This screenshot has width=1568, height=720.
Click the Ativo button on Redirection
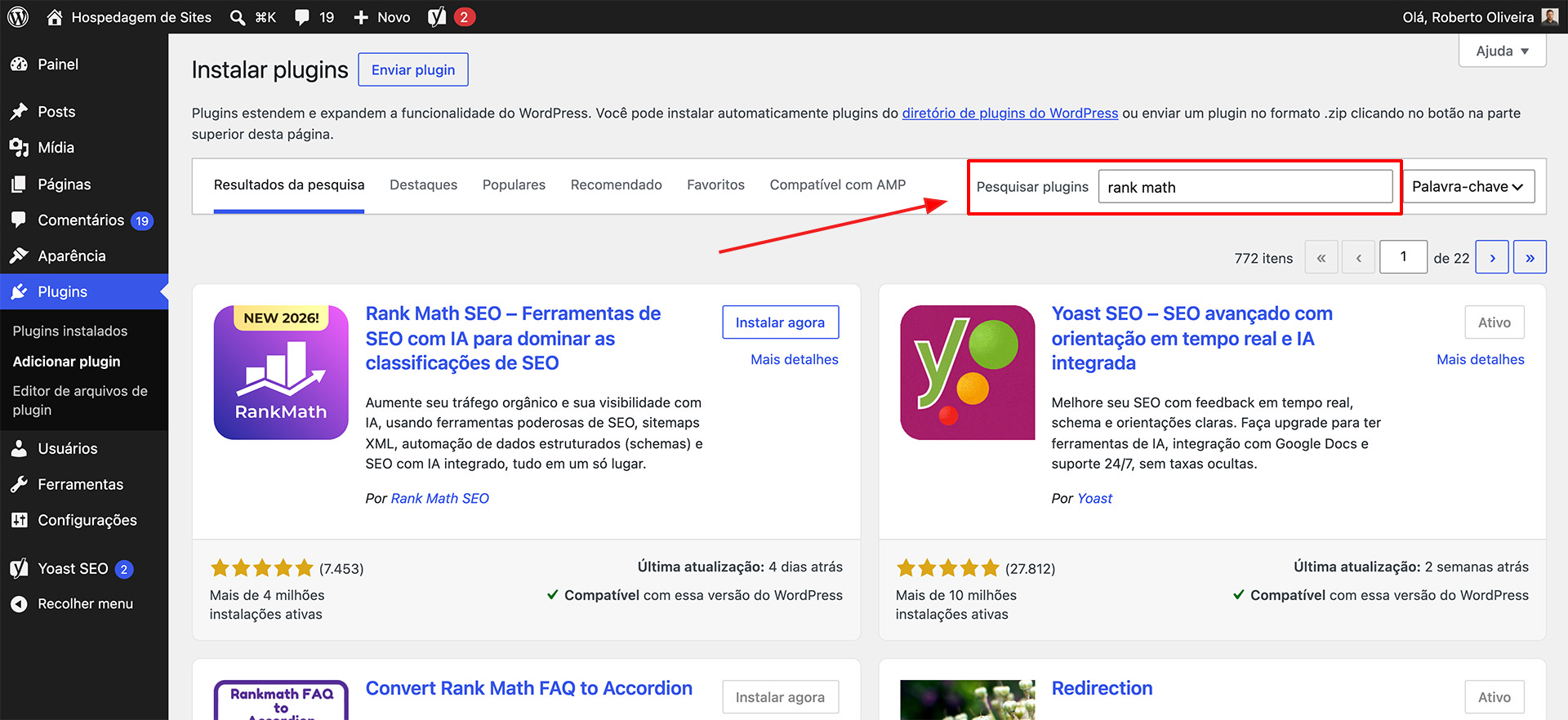tap(1494, 697)
